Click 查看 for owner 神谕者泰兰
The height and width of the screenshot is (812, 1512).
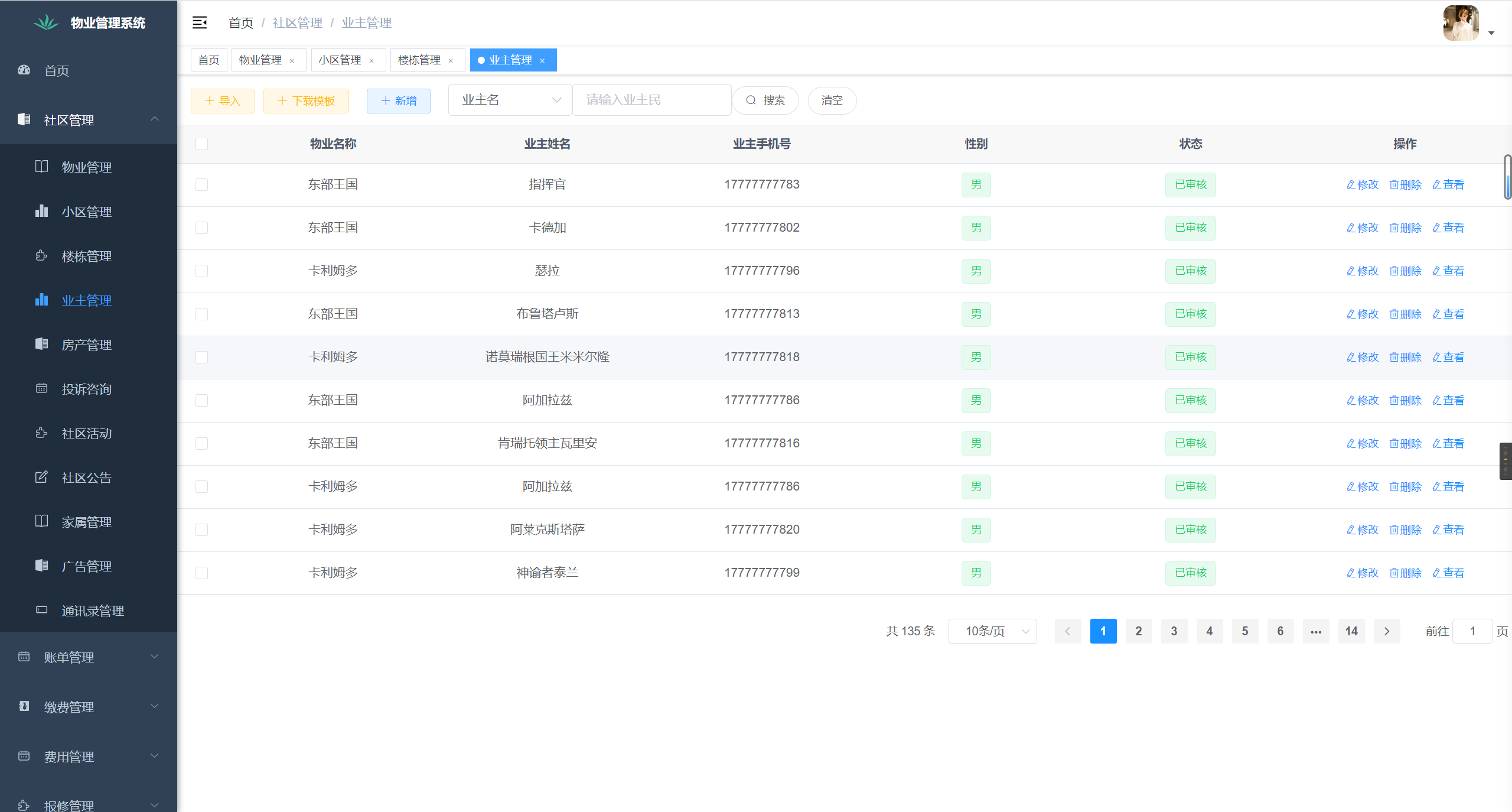pyautogui.click(x=1448, y=573)
